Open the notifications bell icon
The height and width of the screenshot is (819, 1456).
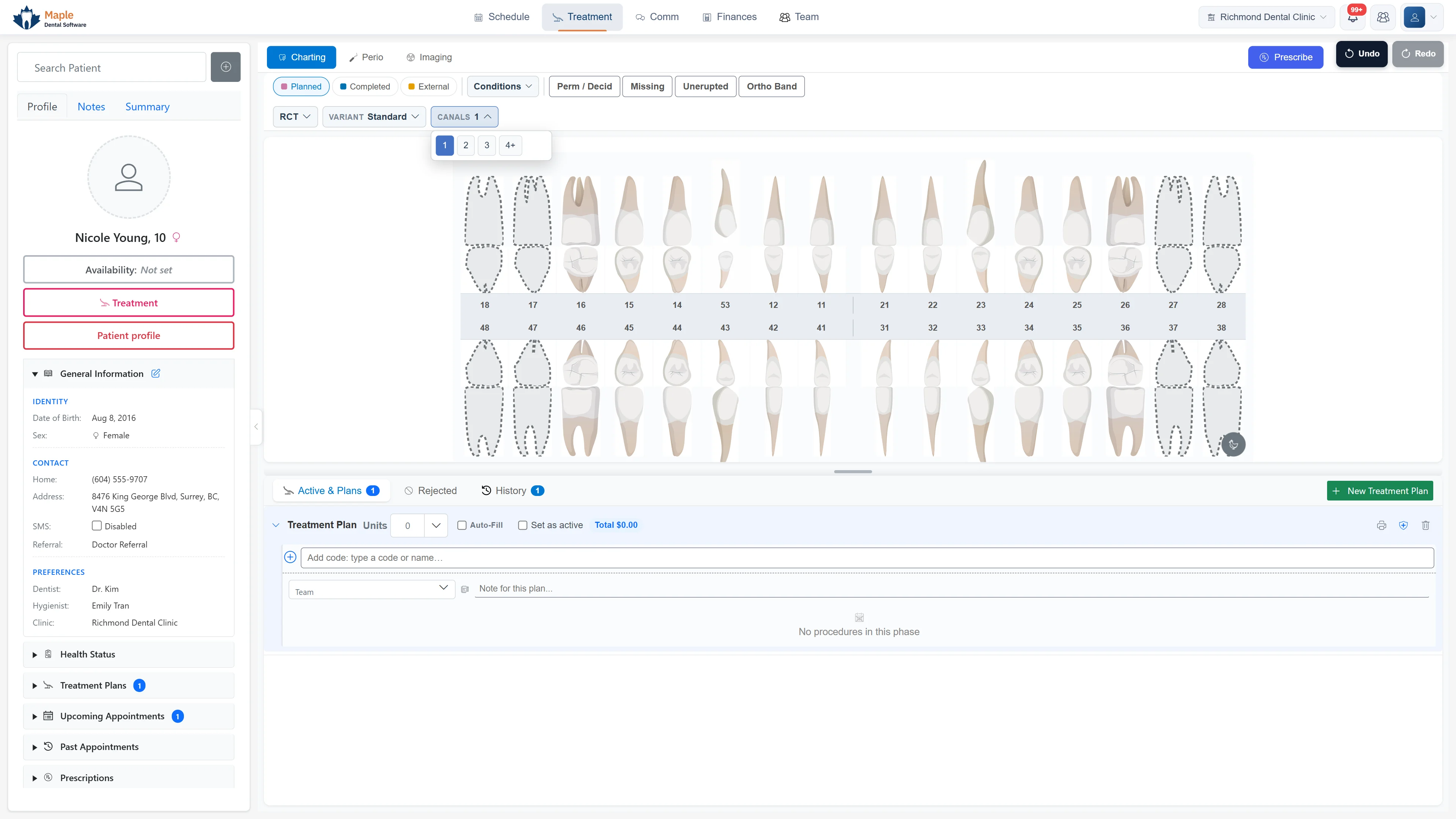(x=1352, y=17)
